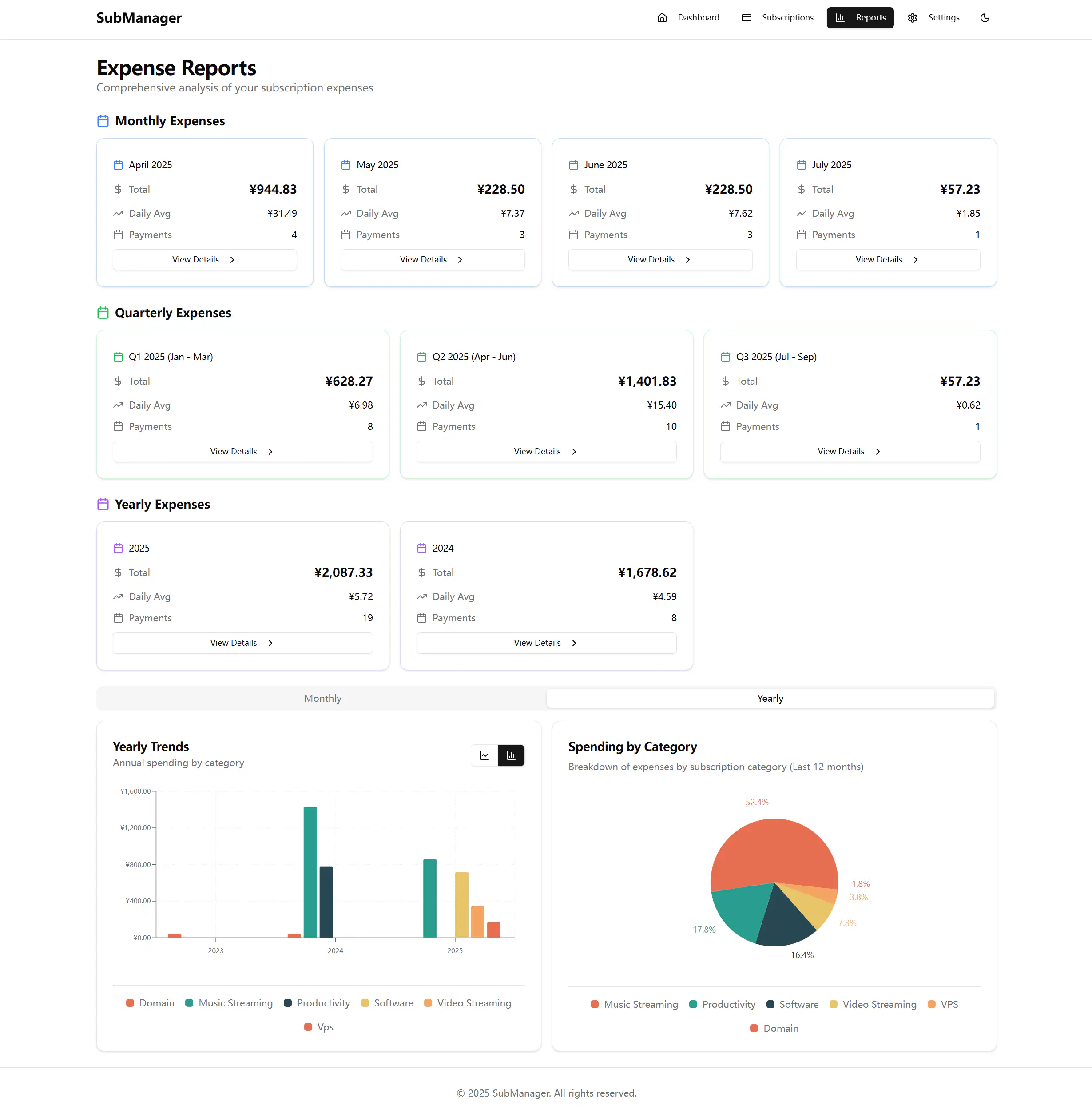Select the Monthly tab

tap(322, 698)
